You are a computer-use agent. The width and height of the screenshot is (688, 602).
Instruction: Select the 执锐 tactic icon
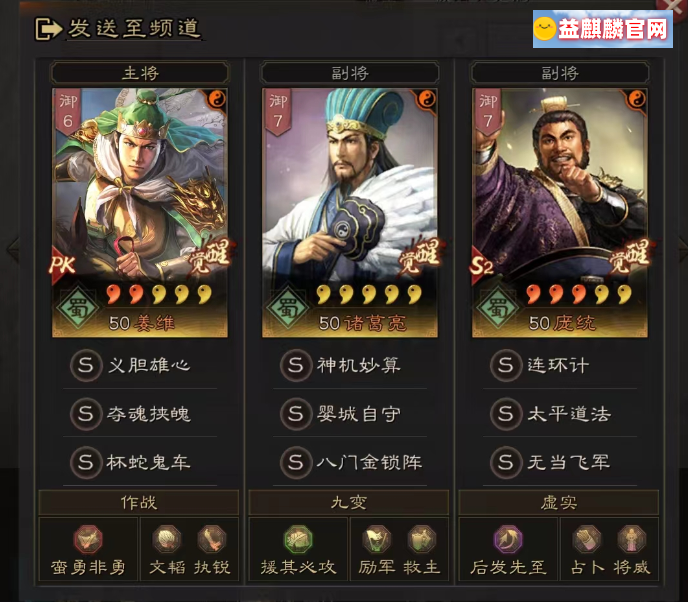[x=212, y=539]
